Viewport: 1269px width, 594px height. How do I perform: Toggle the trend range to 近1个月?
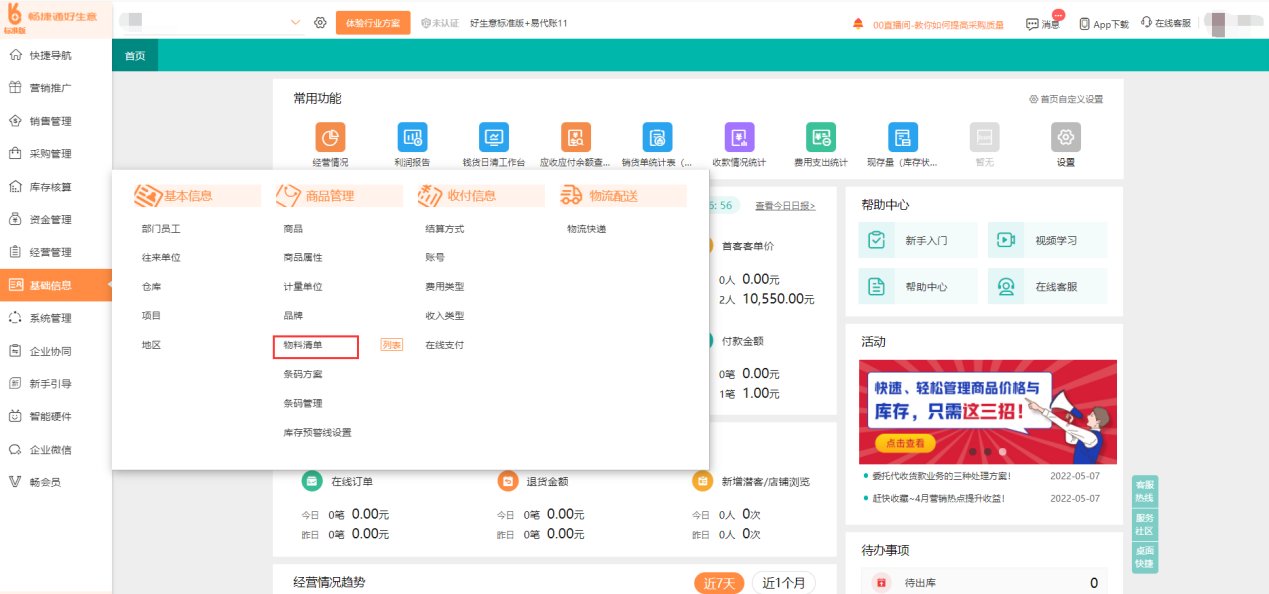783,583
